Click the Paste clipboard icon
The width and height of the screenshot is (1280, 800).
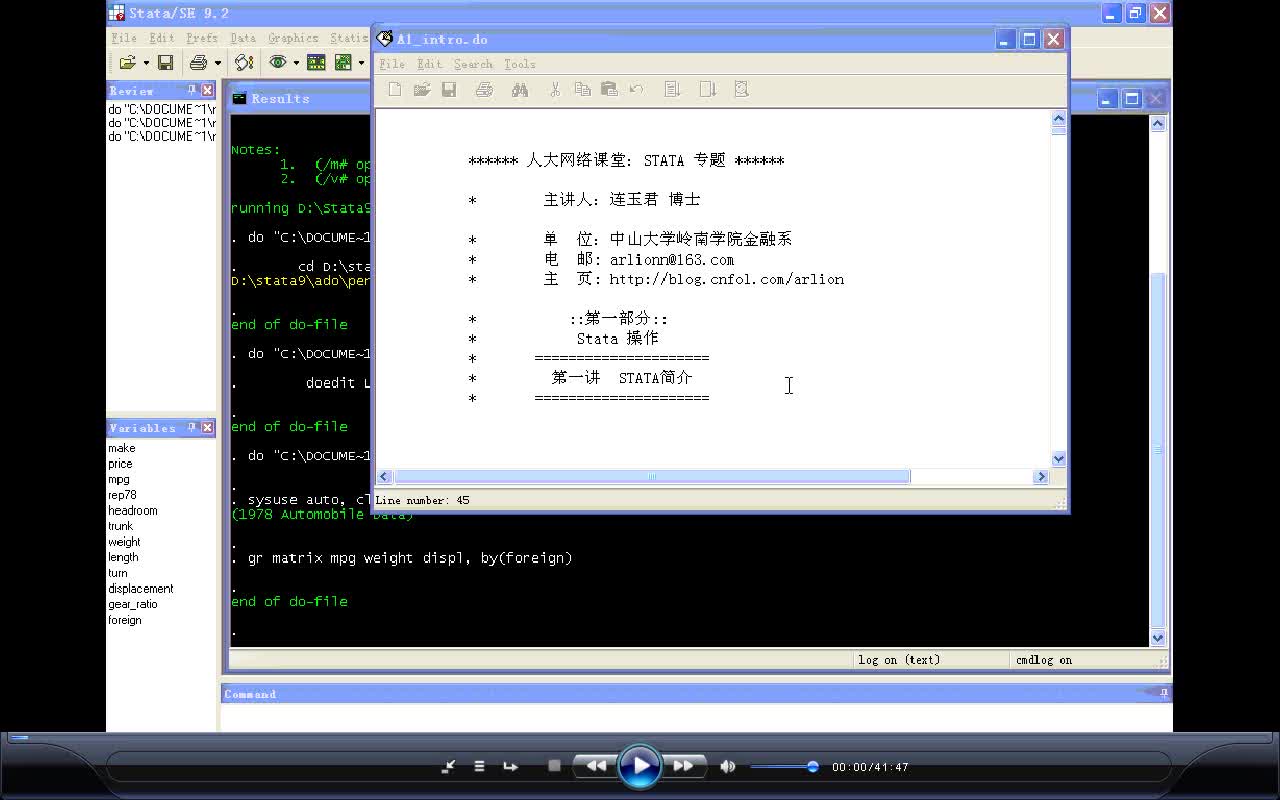pyautogui.click(x=609, y=90)
